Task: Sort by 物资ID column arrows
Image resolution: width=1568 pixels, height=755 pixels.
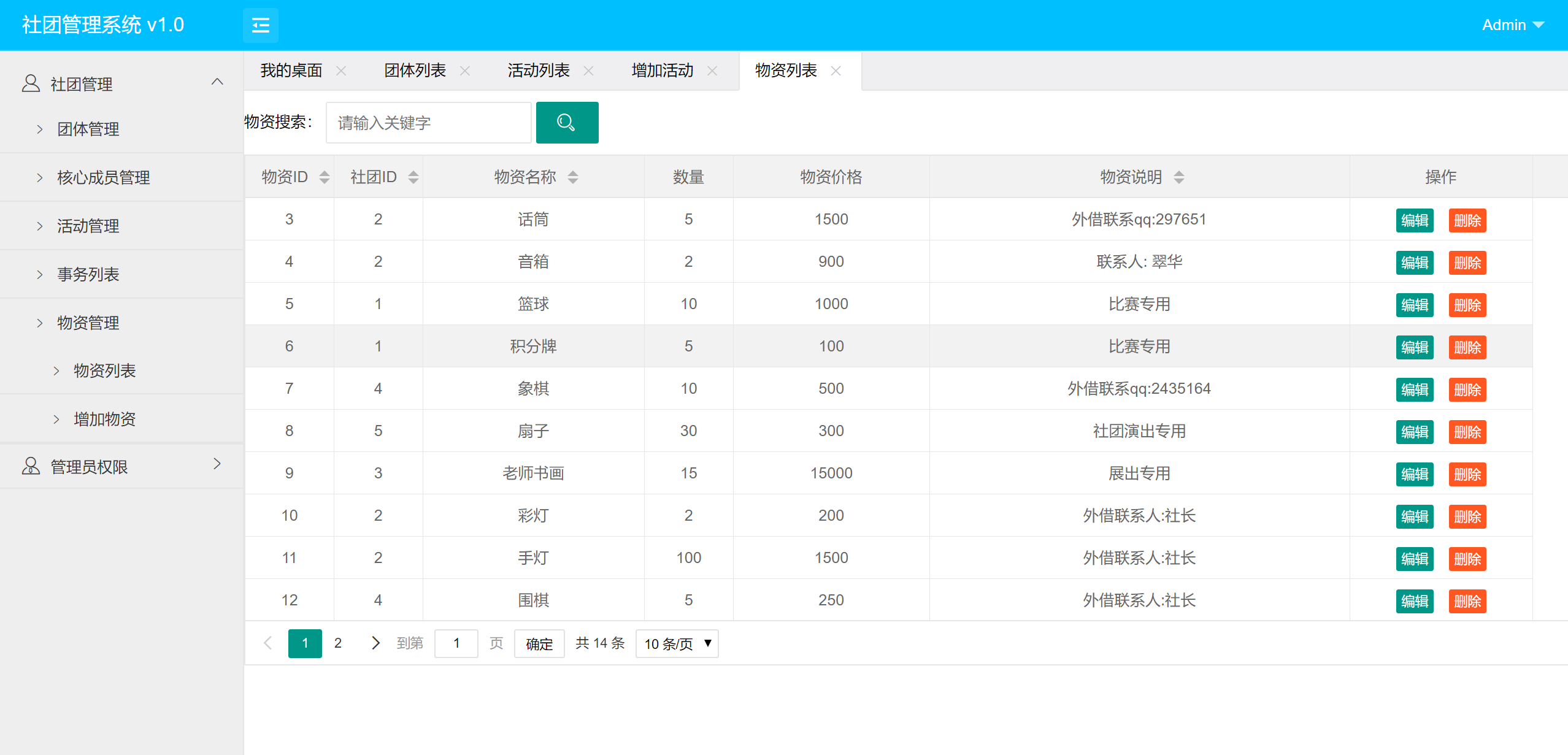Action: click(x=325, y=177)
